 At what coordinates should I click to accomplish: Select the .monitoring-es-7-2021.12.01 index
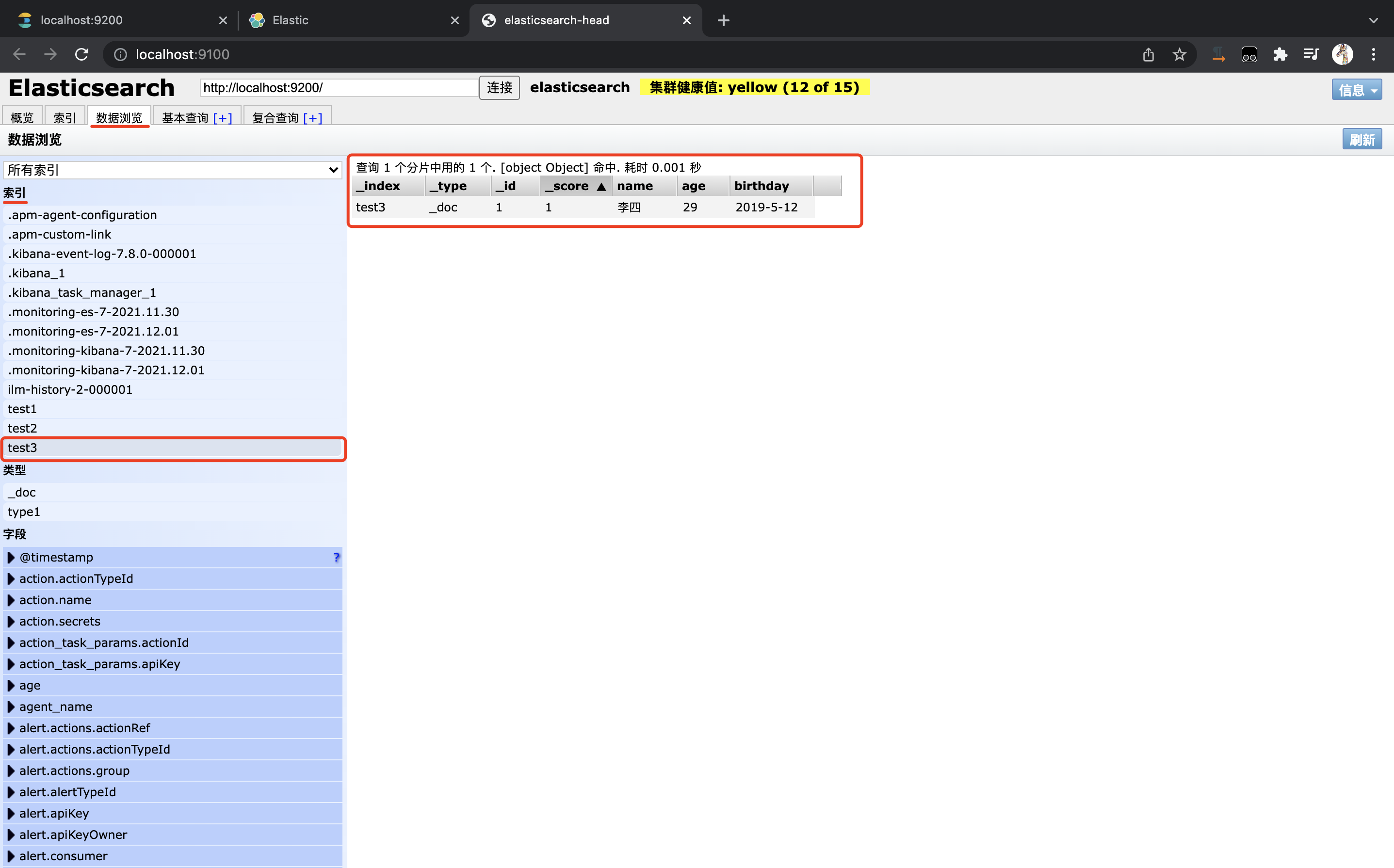172,331
